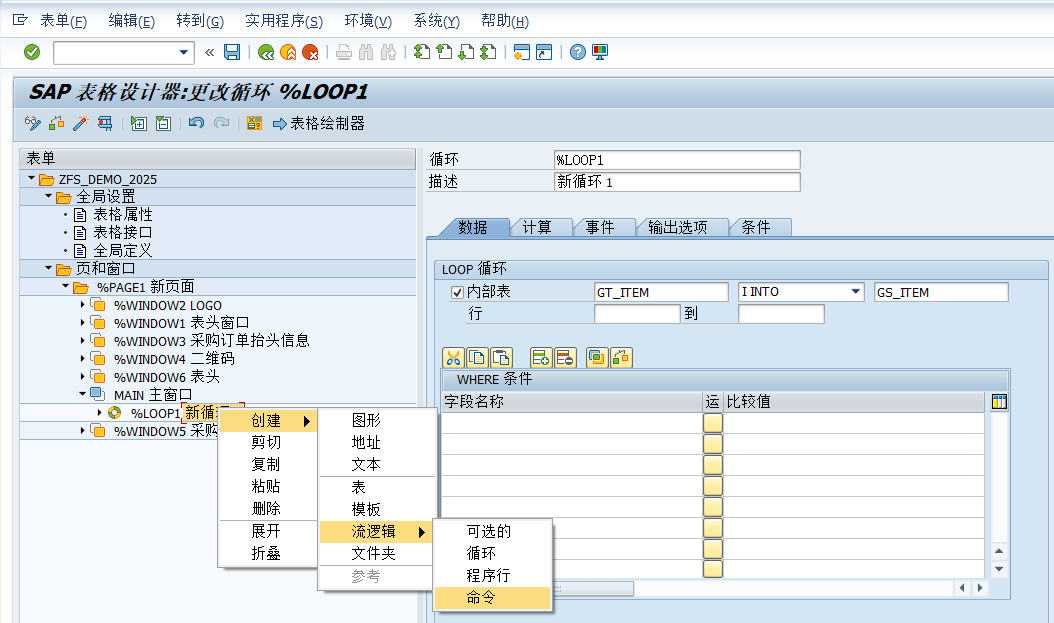Screen dimensions: 1054x623
Task: Click the first row operator button in WHERE table
Action: click(713, 423)
